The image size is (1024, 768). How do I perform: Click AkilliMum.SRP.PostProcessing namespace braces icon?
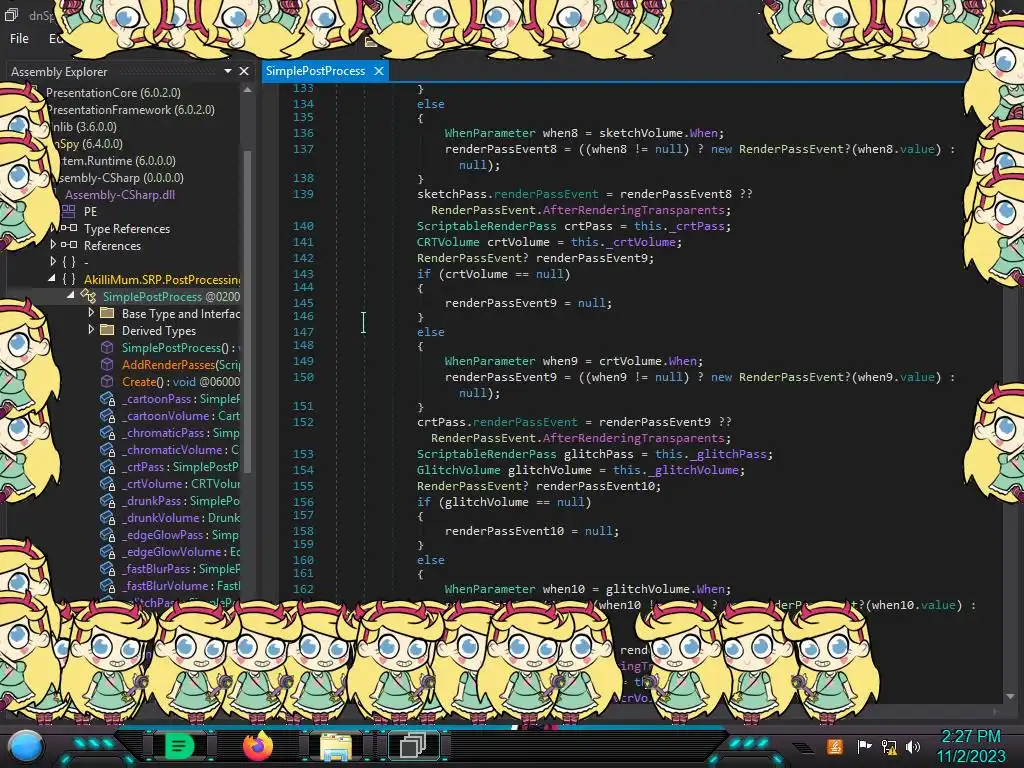tap(69, 279)
